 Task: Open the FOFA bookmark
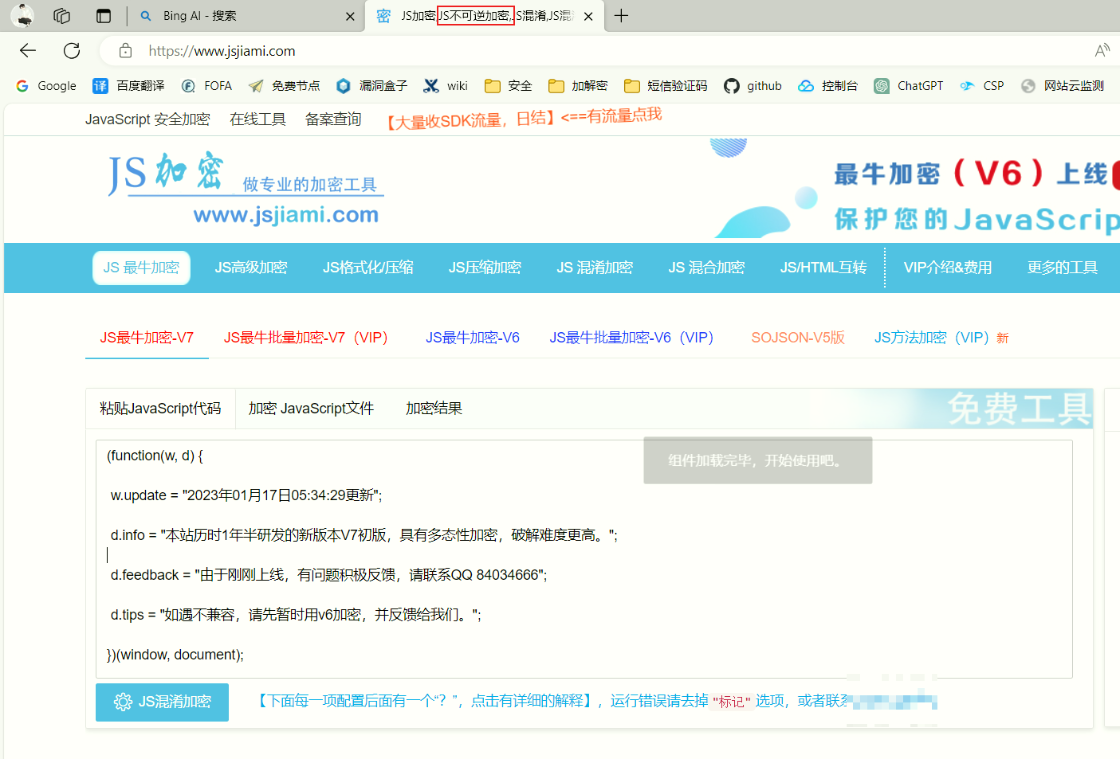tap(207, 86)
